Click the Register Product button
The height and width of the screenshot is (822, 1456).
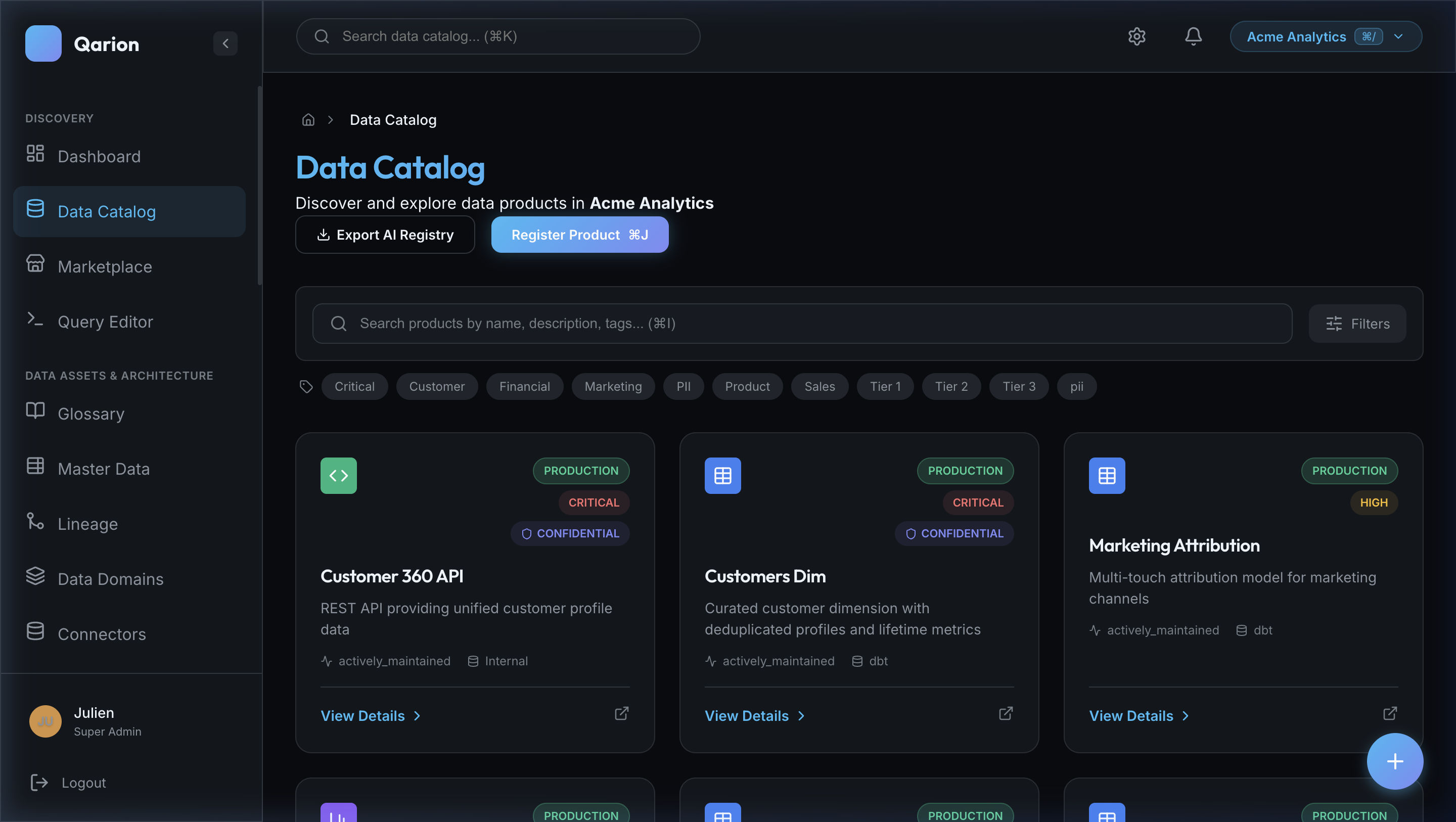pyautogui.click(x=579, y=235)
